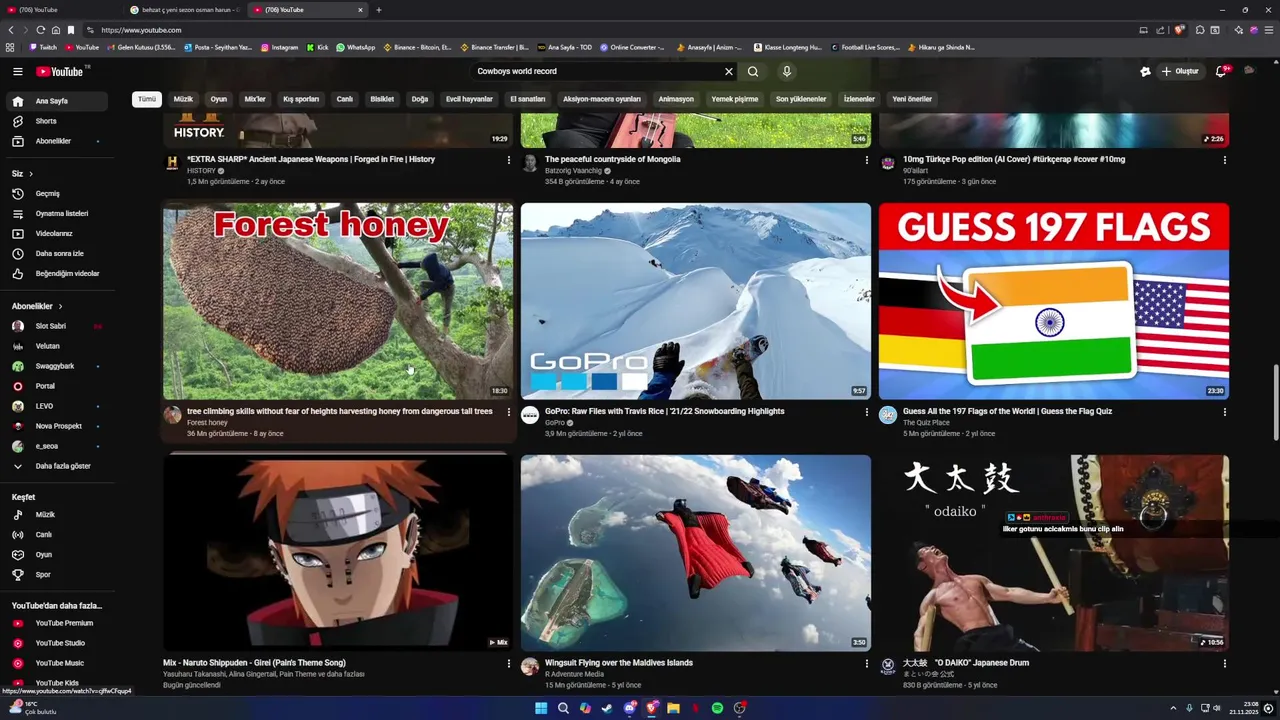The image size is (1280, 720).
Task: Reload the page in the browser toolbar
Action: pyautogui.click(x=40, y=30)
